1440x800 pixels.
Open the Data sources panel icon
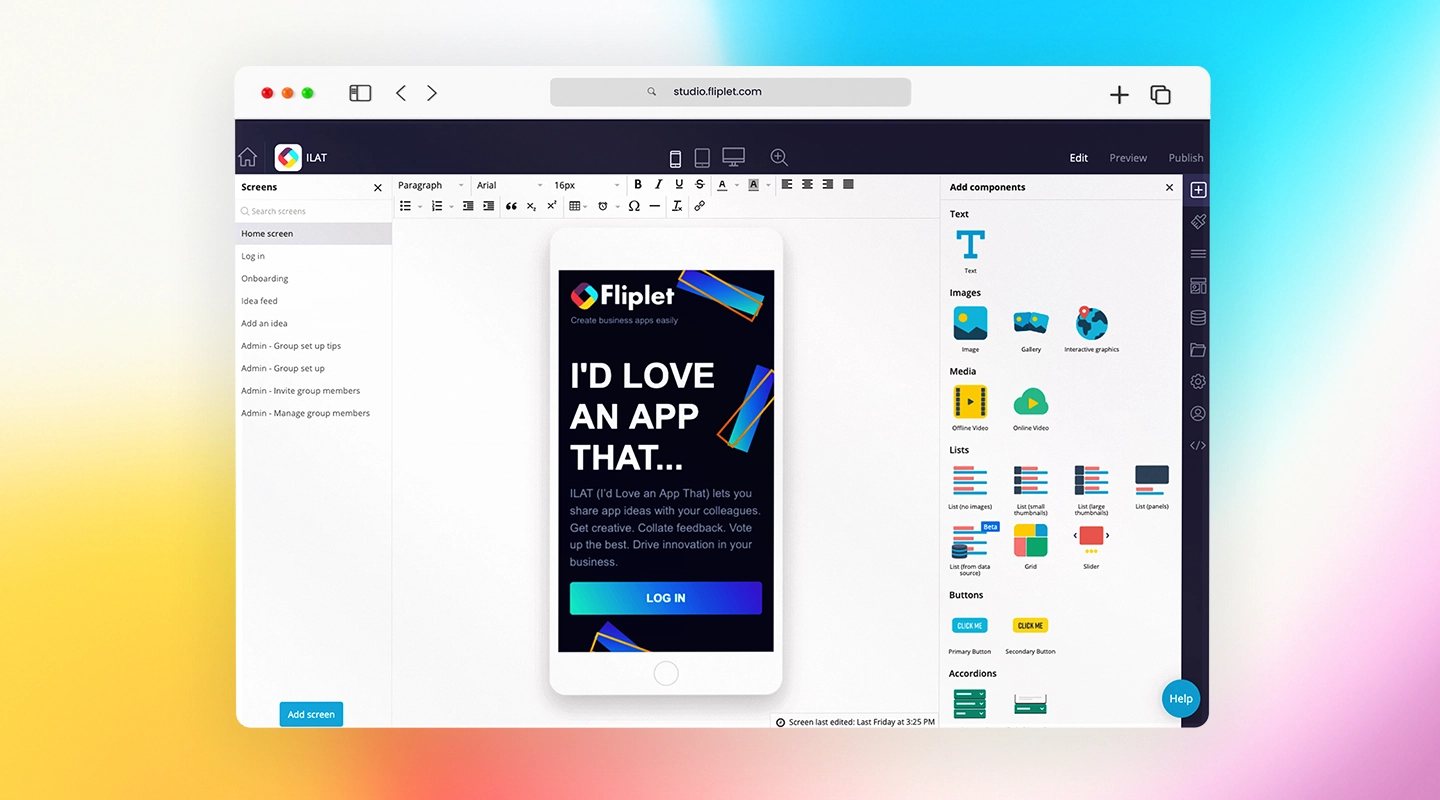(1198, 317)
